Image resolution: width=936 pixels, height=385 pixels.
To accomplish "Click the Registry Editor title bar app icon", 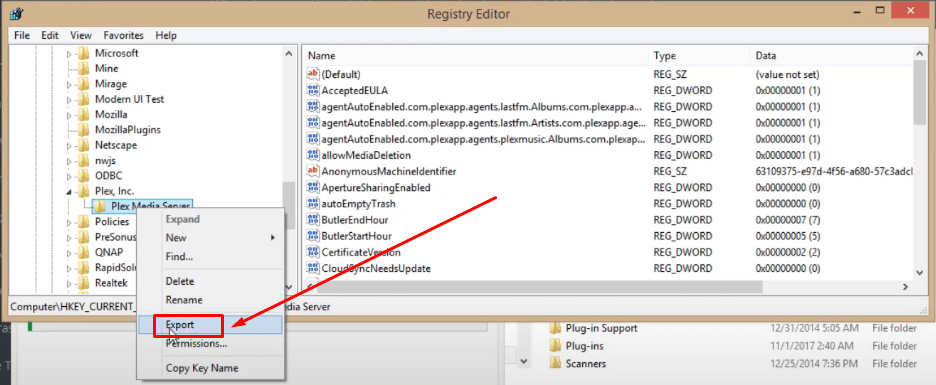I will click(16, 14).
